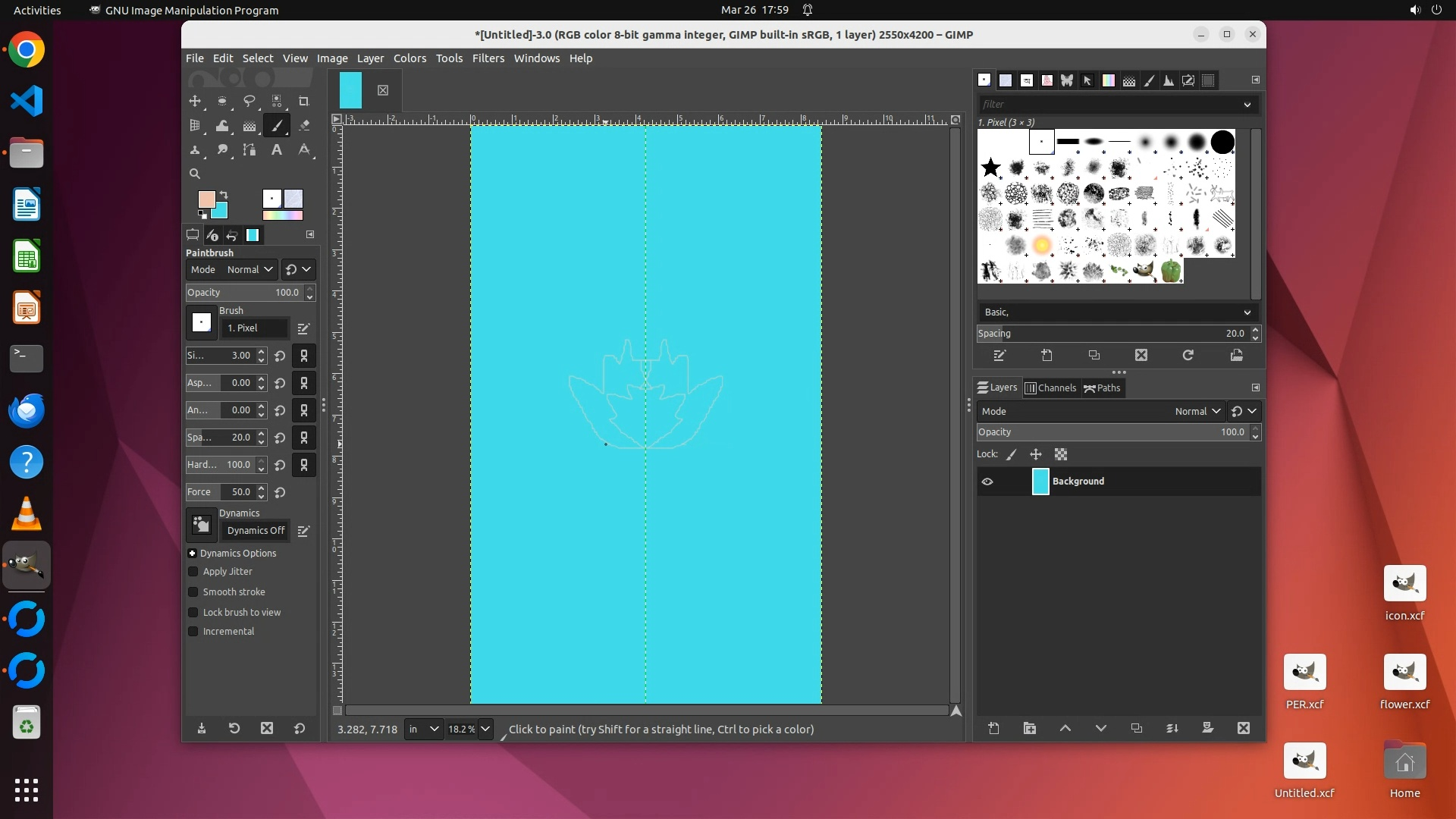Open the Filters menu
The height and width of the screenshot is (819, 1456).
click(488, 58)
